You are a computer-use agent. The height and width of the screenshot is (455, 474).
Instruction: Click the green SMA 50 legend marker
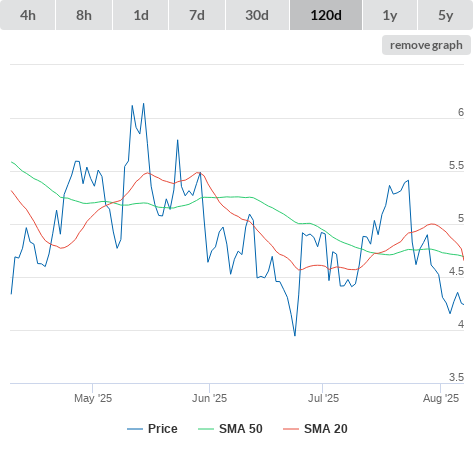click(206, 429)
